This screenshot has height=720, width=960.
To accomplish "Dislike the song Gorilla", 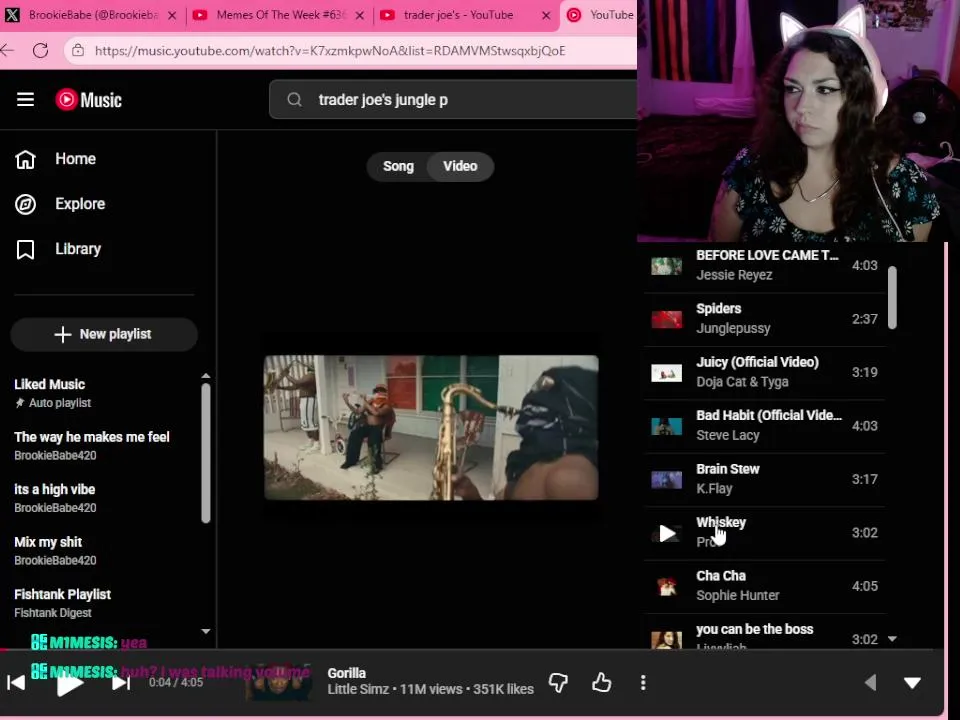I will click(x=558, y=683).
